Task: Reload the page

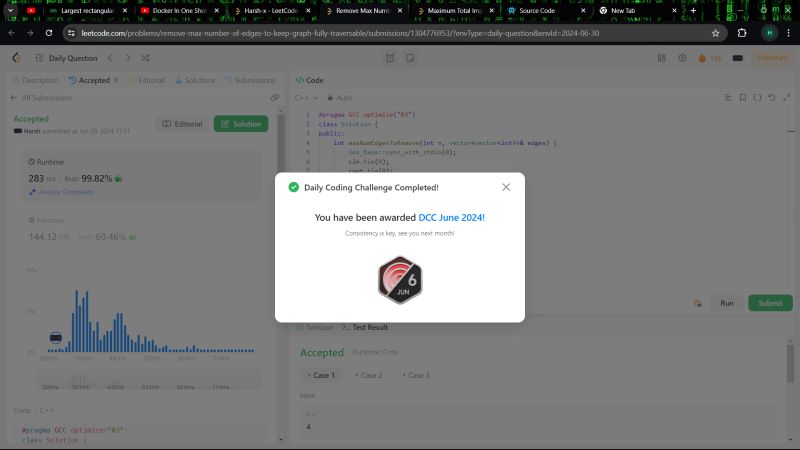Action: pyautogui.click(x=49, y=33)
